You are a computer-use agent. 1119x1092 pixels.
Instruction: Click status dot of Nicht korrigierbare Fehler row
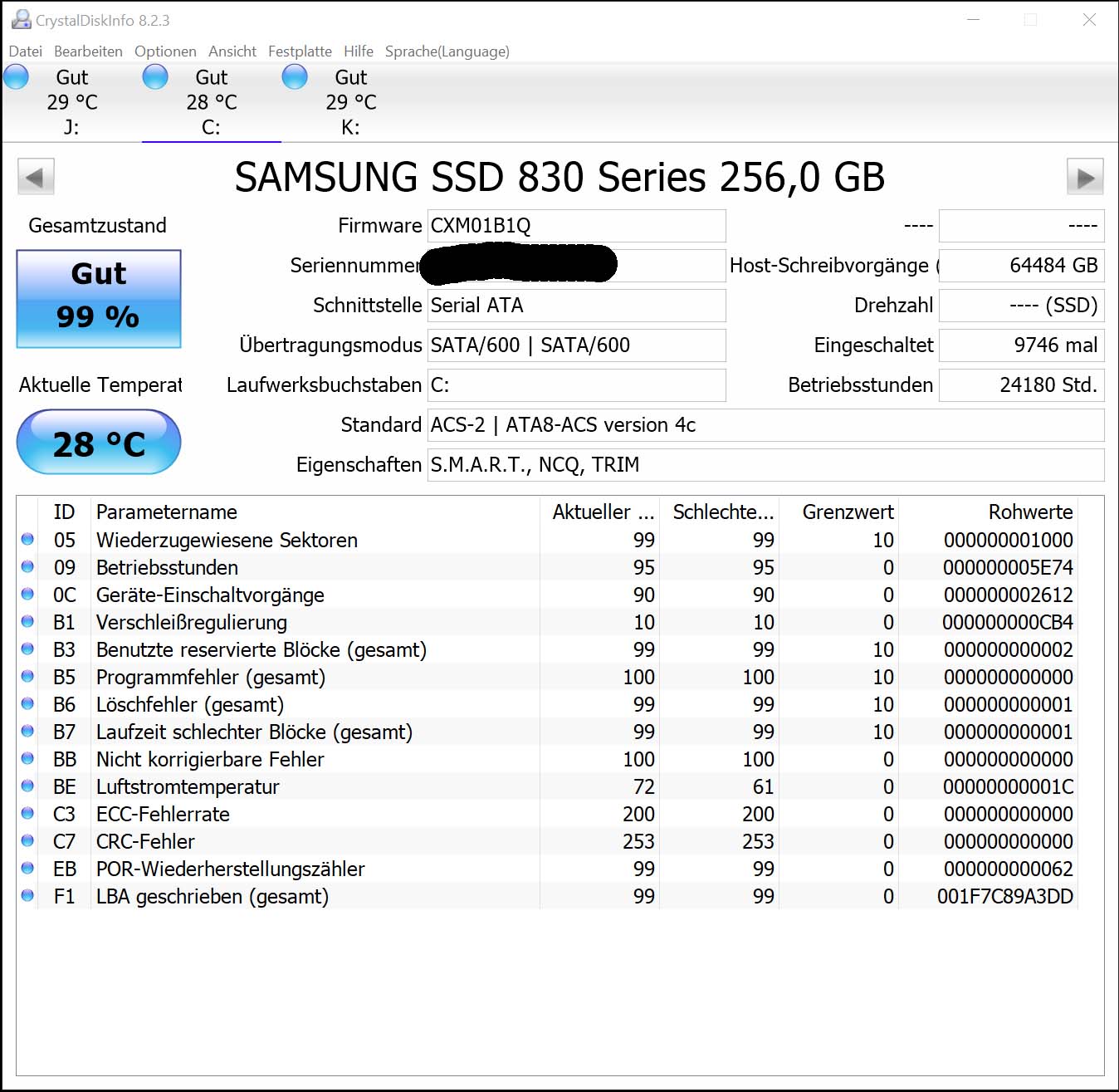pyautogui.click(x=27, y=759)
